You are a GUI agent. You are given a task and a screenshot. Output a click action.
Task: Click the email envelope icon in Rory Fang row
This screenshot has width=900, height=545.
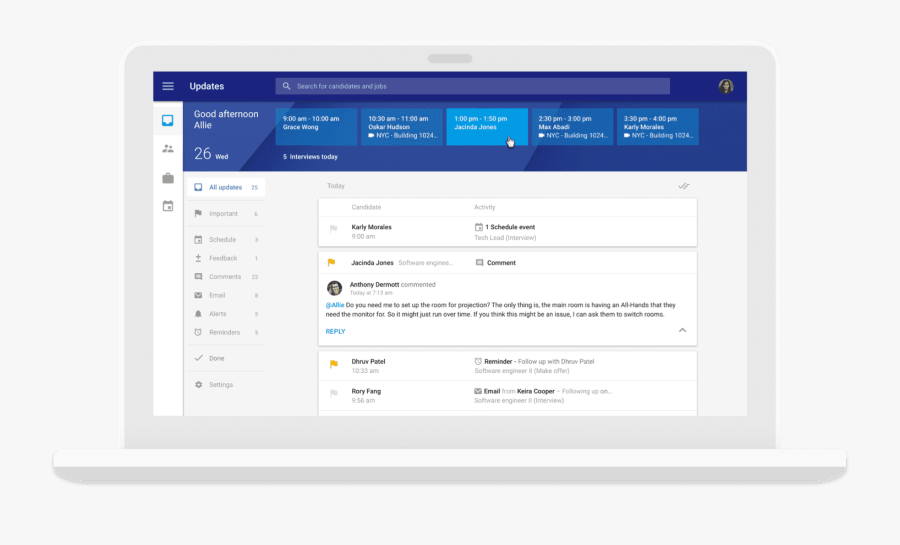tap(478, 391)
